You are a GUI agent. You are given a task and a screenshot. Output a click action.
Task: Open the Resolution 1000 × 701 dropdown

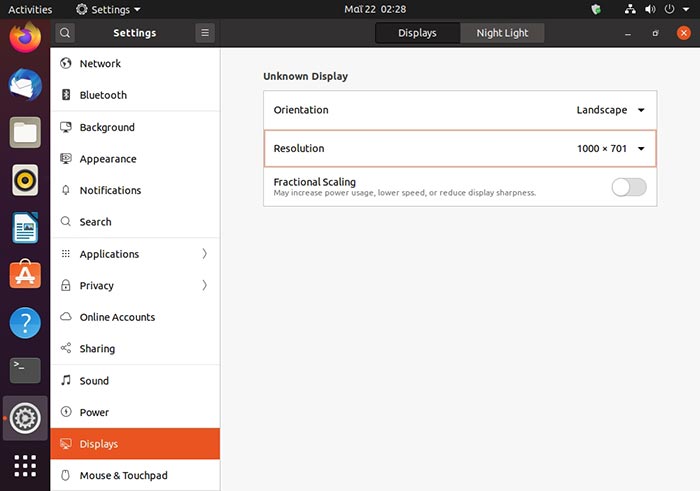(x=610, y=149)
